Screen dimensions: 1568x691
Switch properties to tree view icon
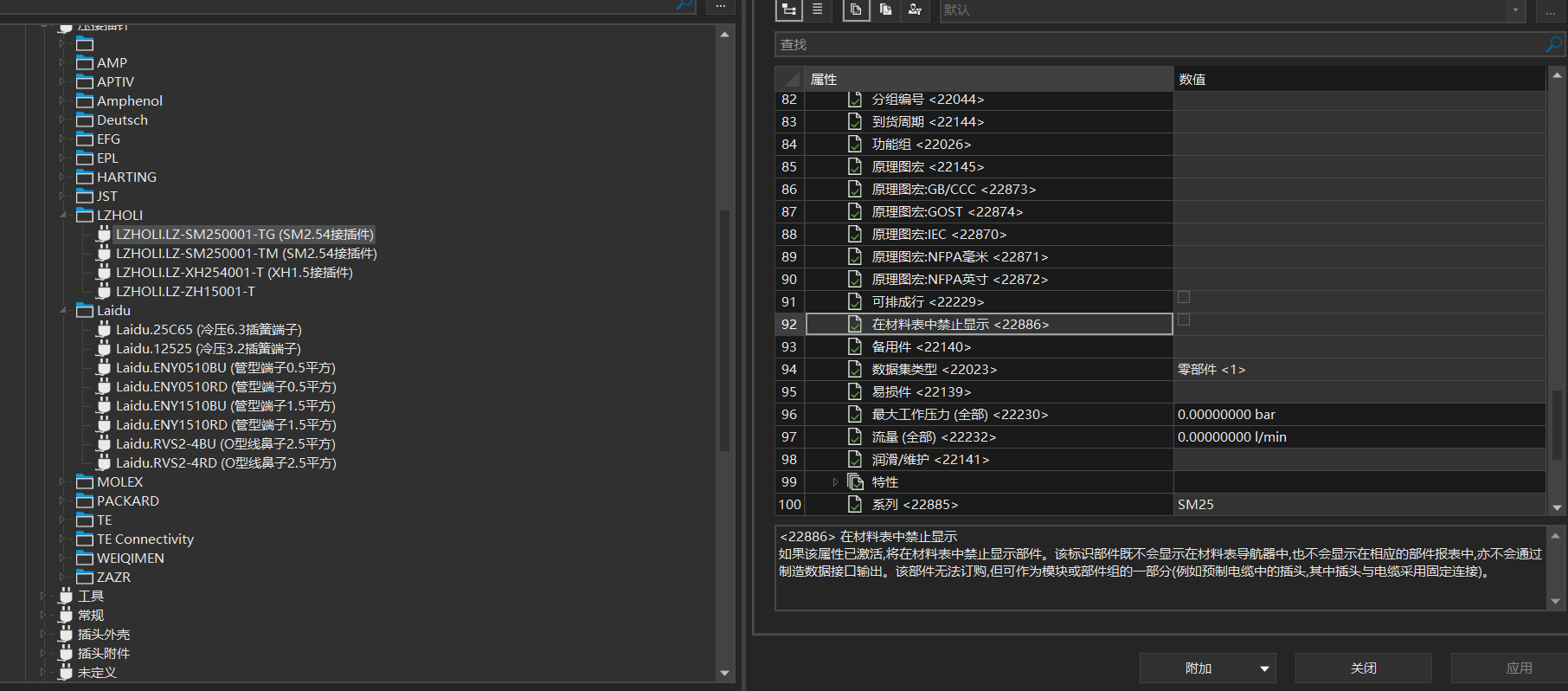788,10
